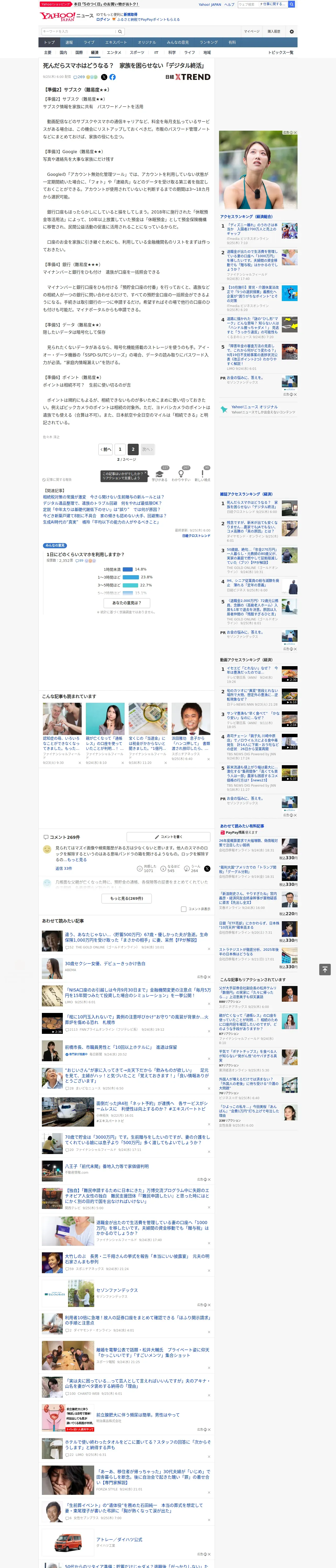The width and height of the screenshot is (336, 1568).
Task: Click コメントを書く pencil button
Action: [168, 837]
